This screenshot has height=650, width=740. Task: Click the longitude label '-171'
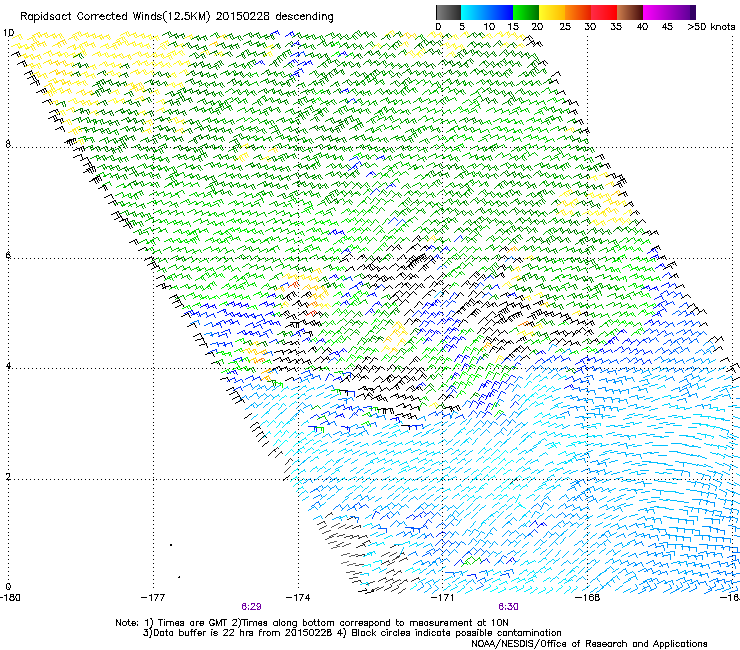pos(443,598)
